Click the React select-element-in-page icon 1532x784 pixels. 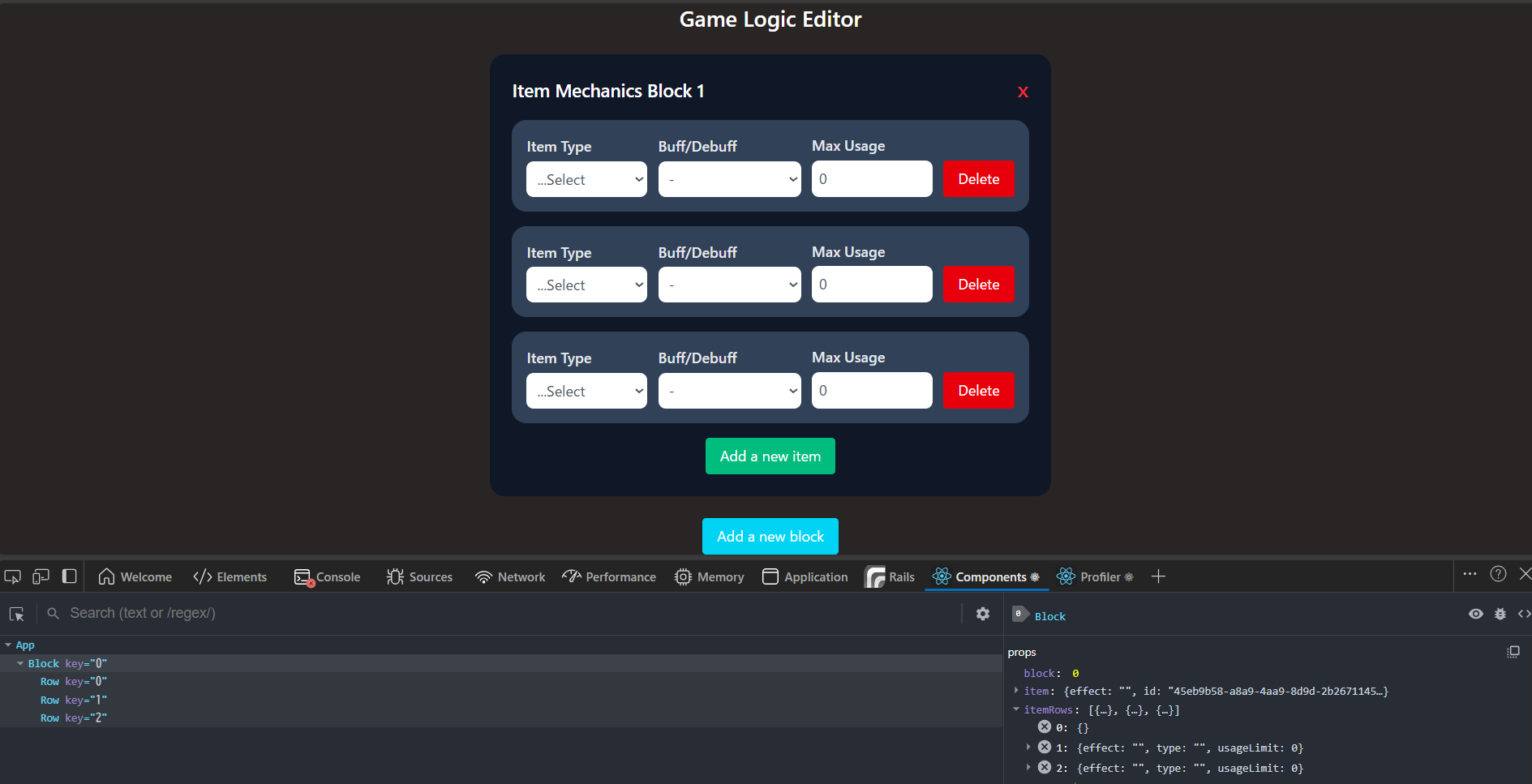(x=17, y=614)
